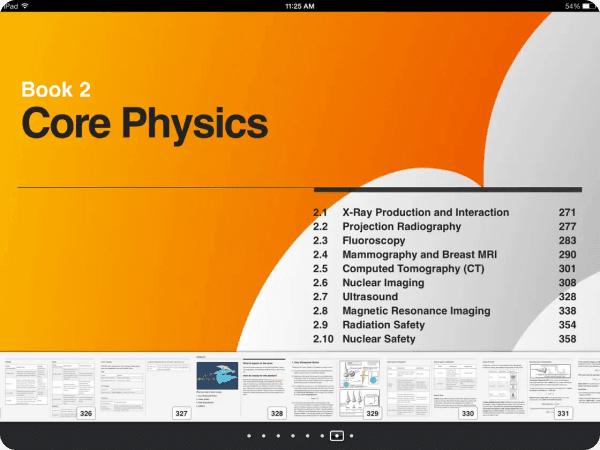This screenshot has height=450, width=600.
Task: Open section 2.1 X-Ray Production and Interaction
Action: [x=425, y=213]
